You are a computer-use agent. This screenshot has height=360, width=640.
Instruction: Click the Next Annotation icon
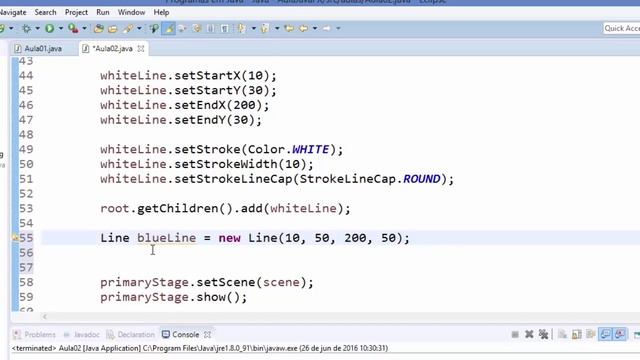242,29
